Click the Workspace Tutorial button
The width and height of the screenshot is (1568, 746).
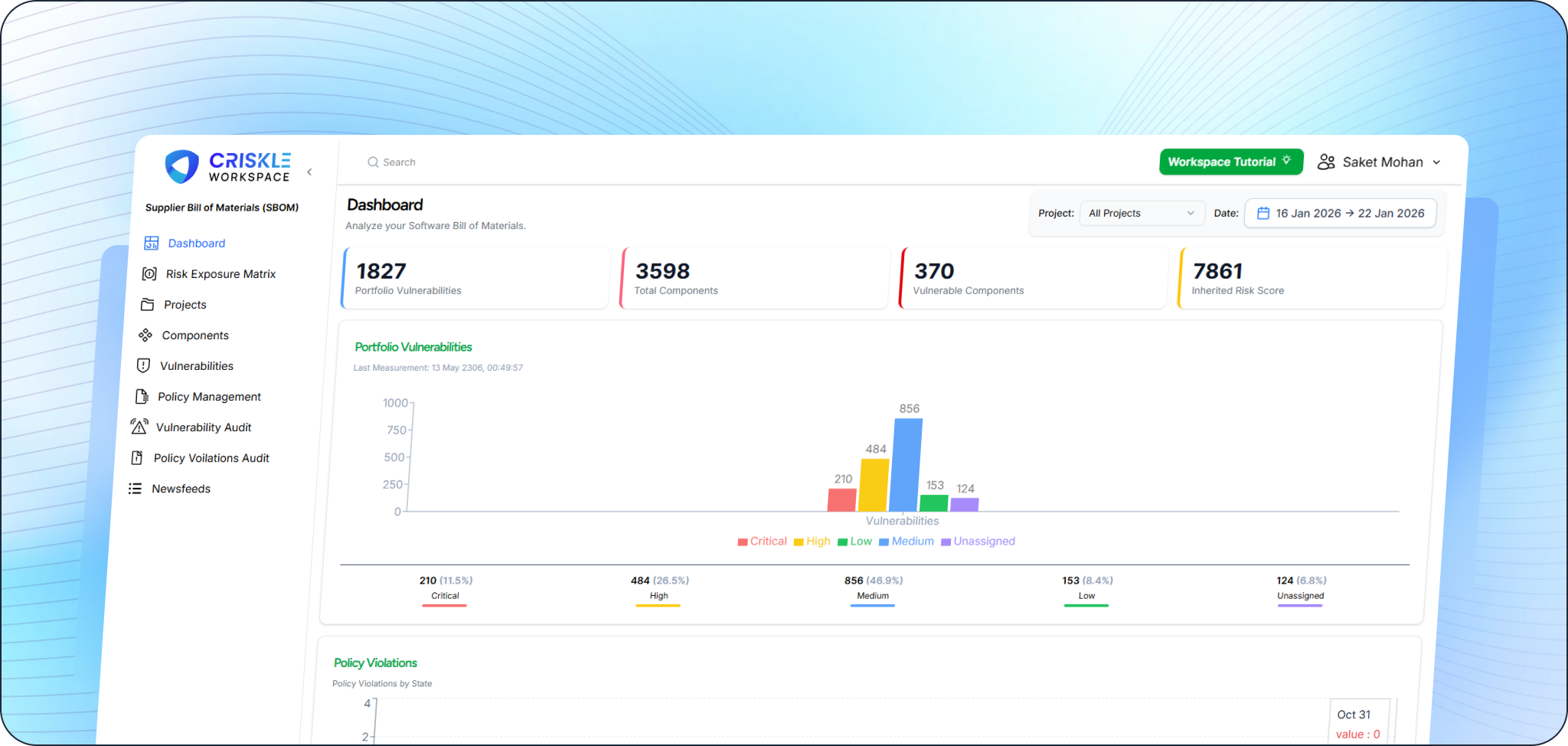(x=1230, y=162)
